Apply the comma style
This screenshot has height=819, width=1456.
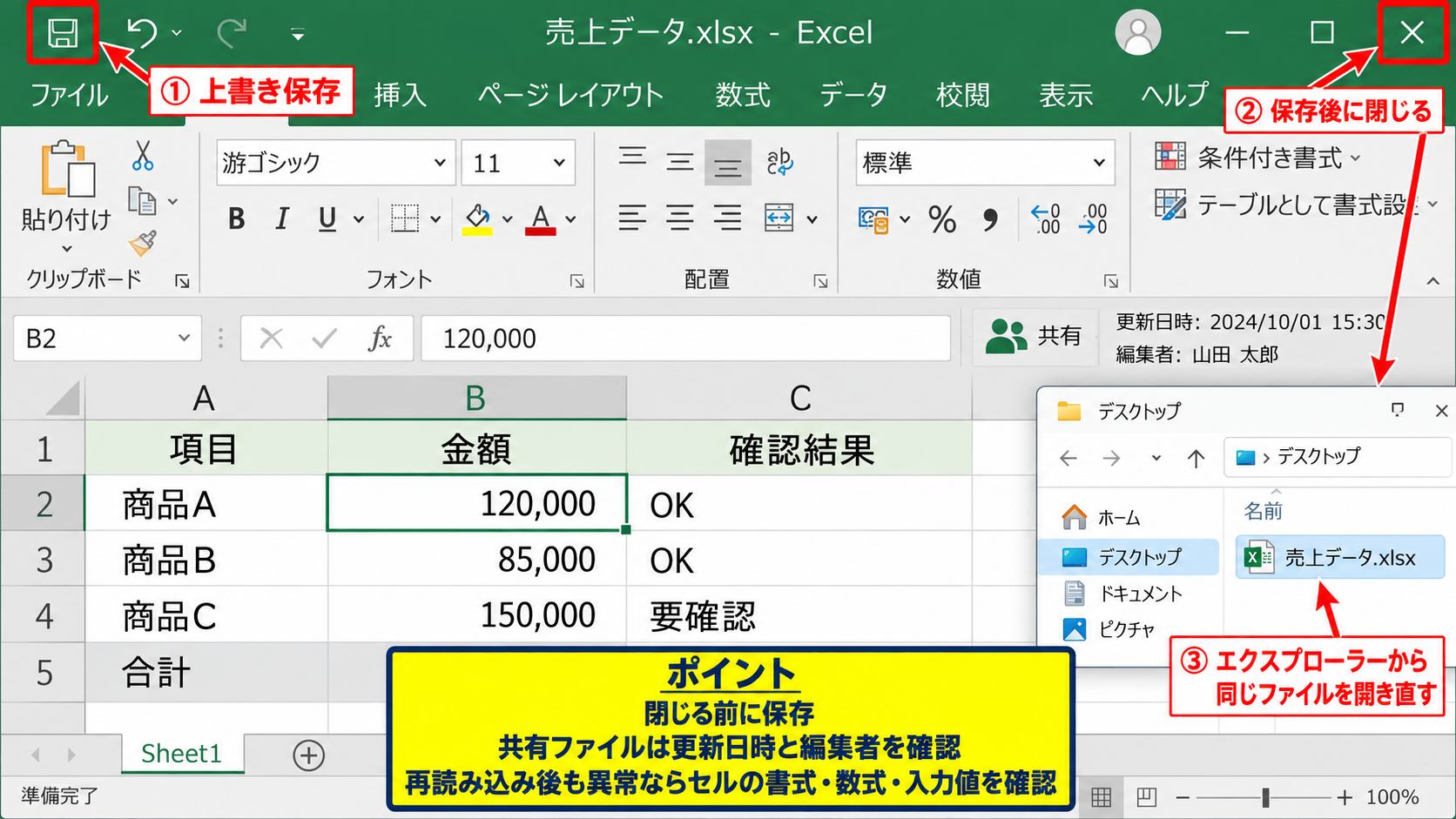pyautogui.click(x=990, y=219)
